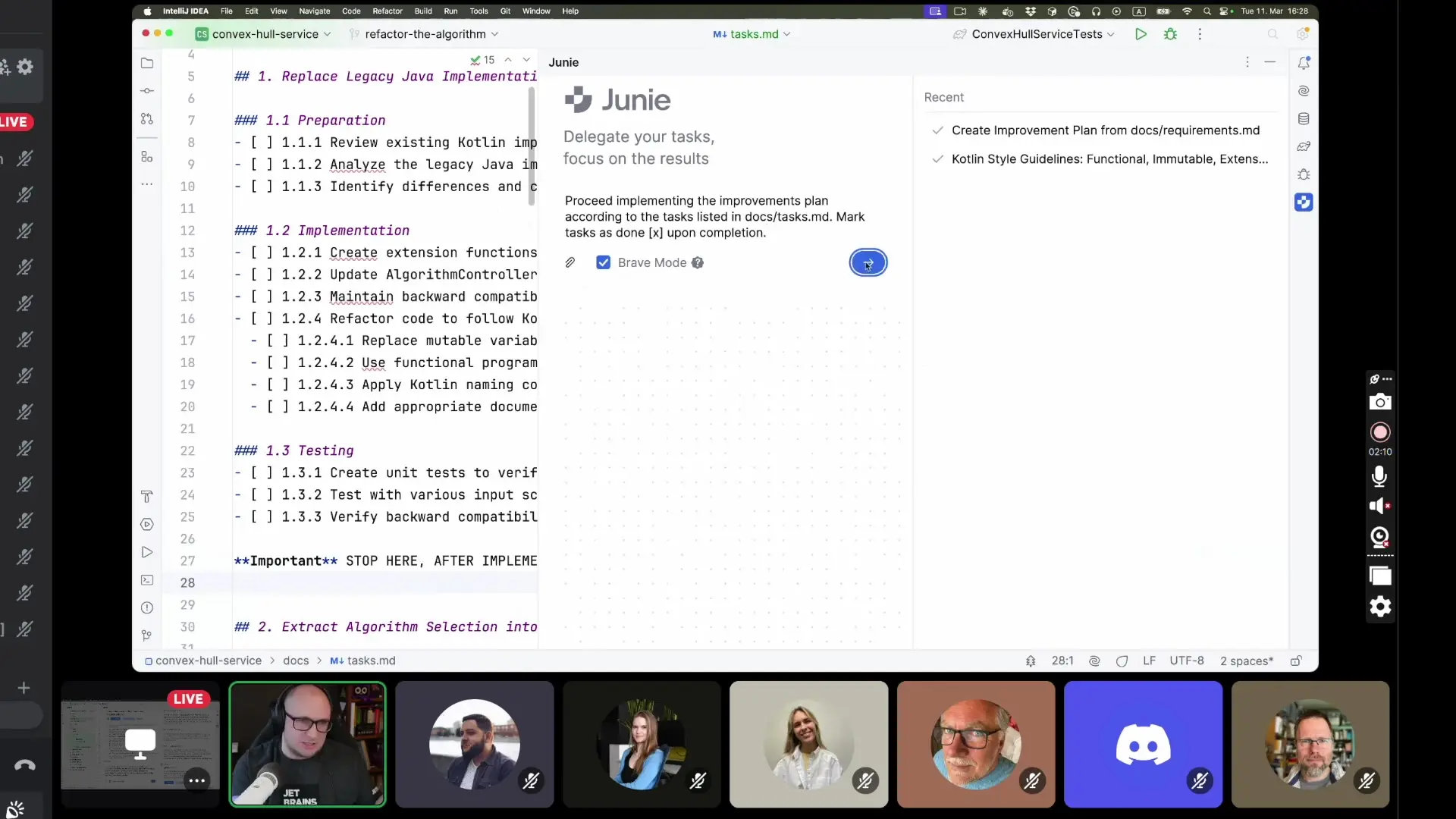Open the Pull Requests tool window icon
The height and width of the screenshot is (819, 1456).
tap(147, 119)
